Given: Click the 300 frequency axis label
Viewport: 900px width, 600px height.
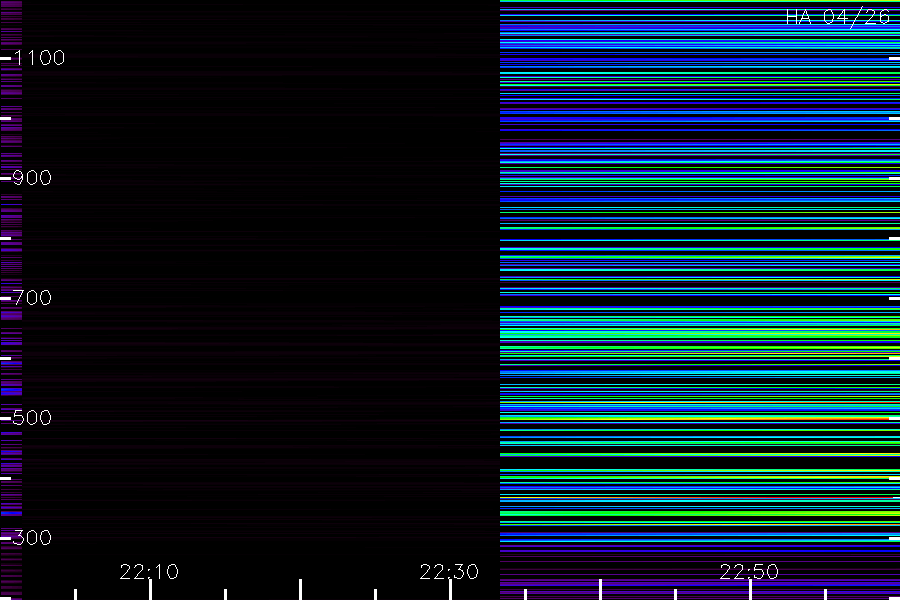Looking at the screenshot, I should (x=32, y=537).
